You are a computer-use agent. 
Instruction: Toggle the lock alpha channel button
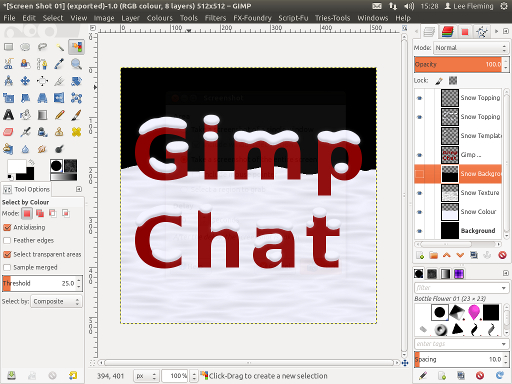(x=453, y=80)
